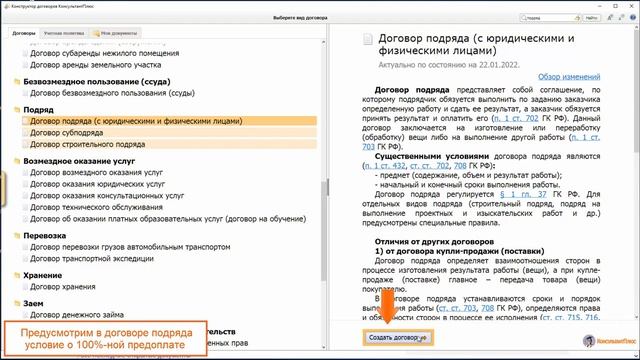The height and width of the screenshot is (360, 640).
Task: Click document icon of Договор субаренды нежилого помещения
Action: point(25,53)
